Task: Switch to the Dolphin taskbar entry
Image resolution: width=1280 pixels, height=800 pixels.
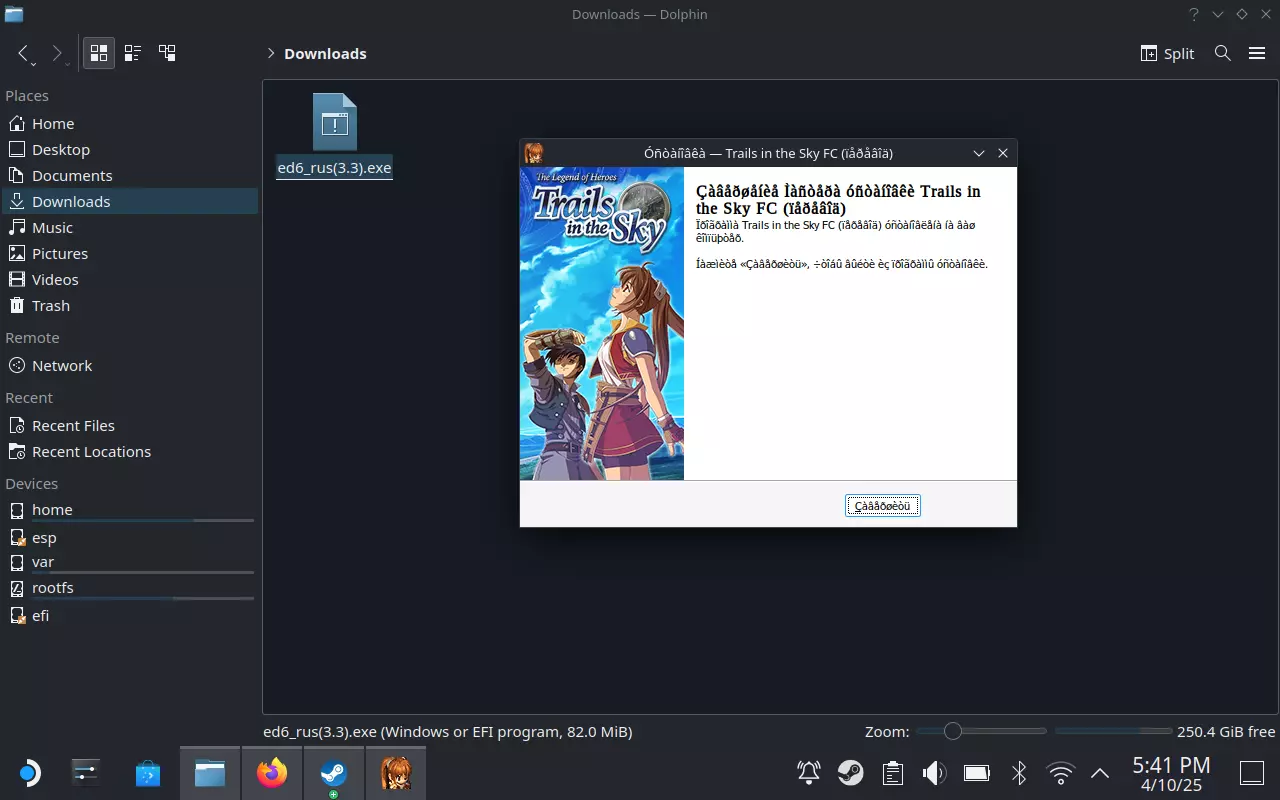Action: 210,773
